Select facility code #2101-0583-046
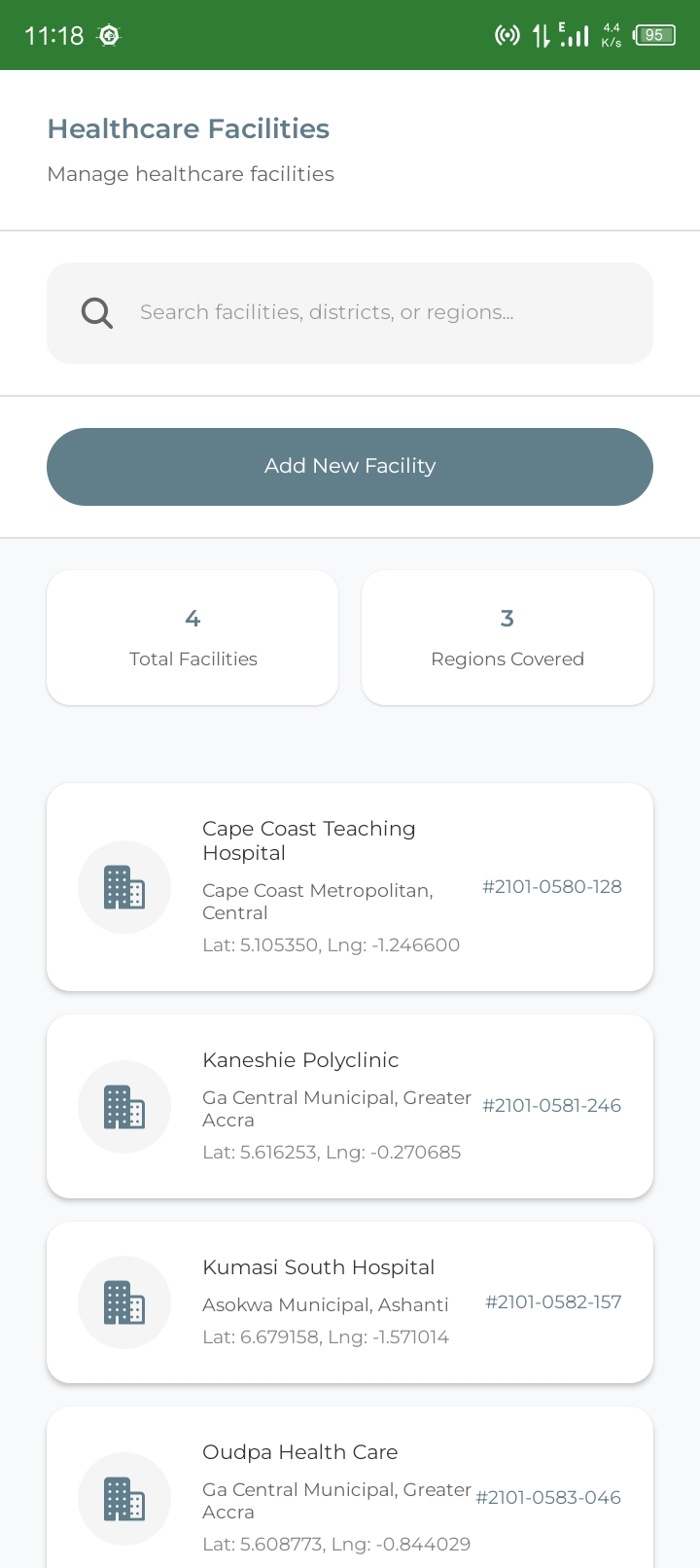700x1568 pixels. coord(548,1497)
